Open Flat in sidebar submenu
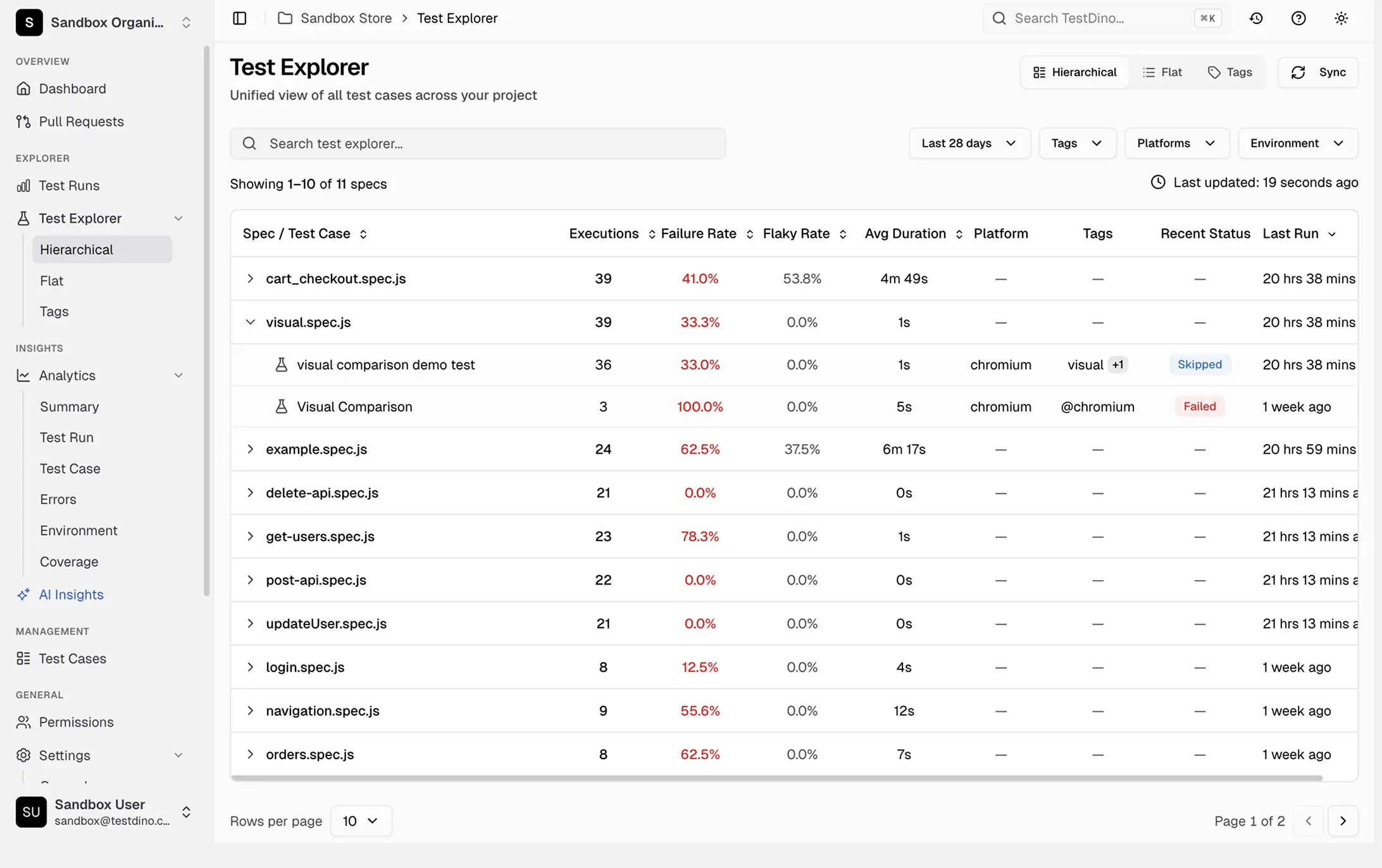Screen dimensions: 1382x868 point(51,281)
